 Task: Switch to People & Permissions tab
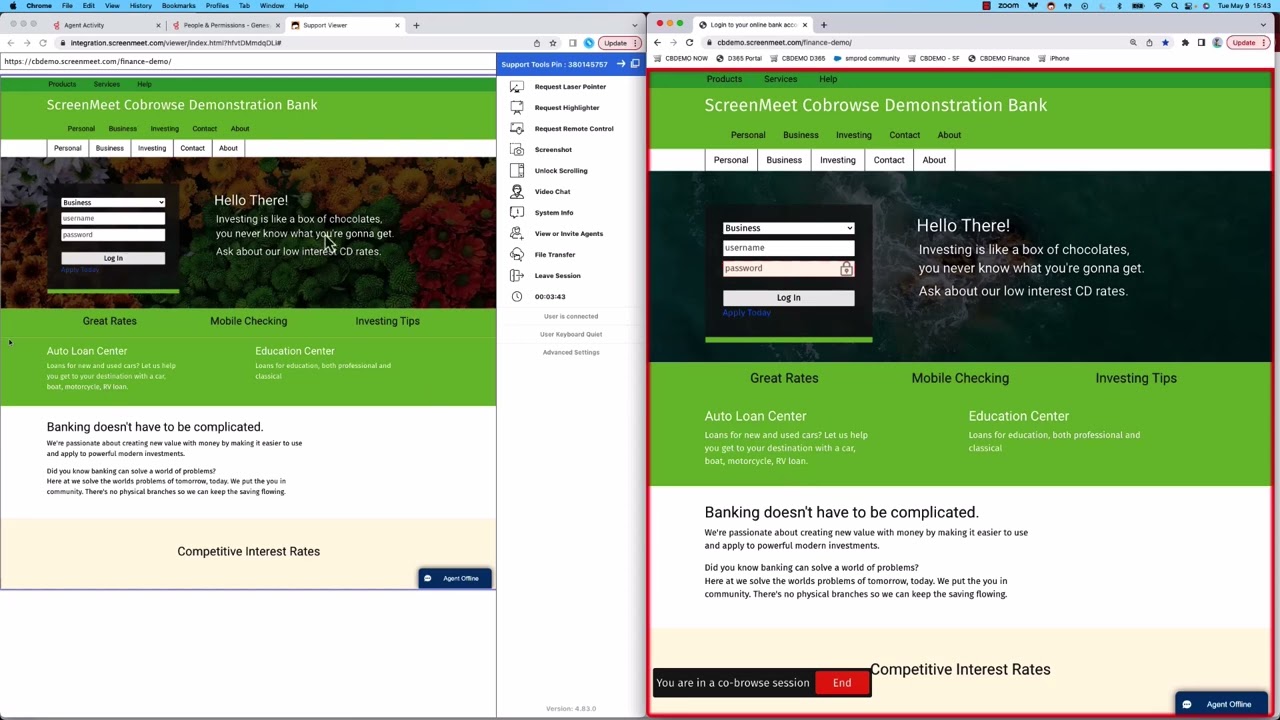tap(226, 25)
